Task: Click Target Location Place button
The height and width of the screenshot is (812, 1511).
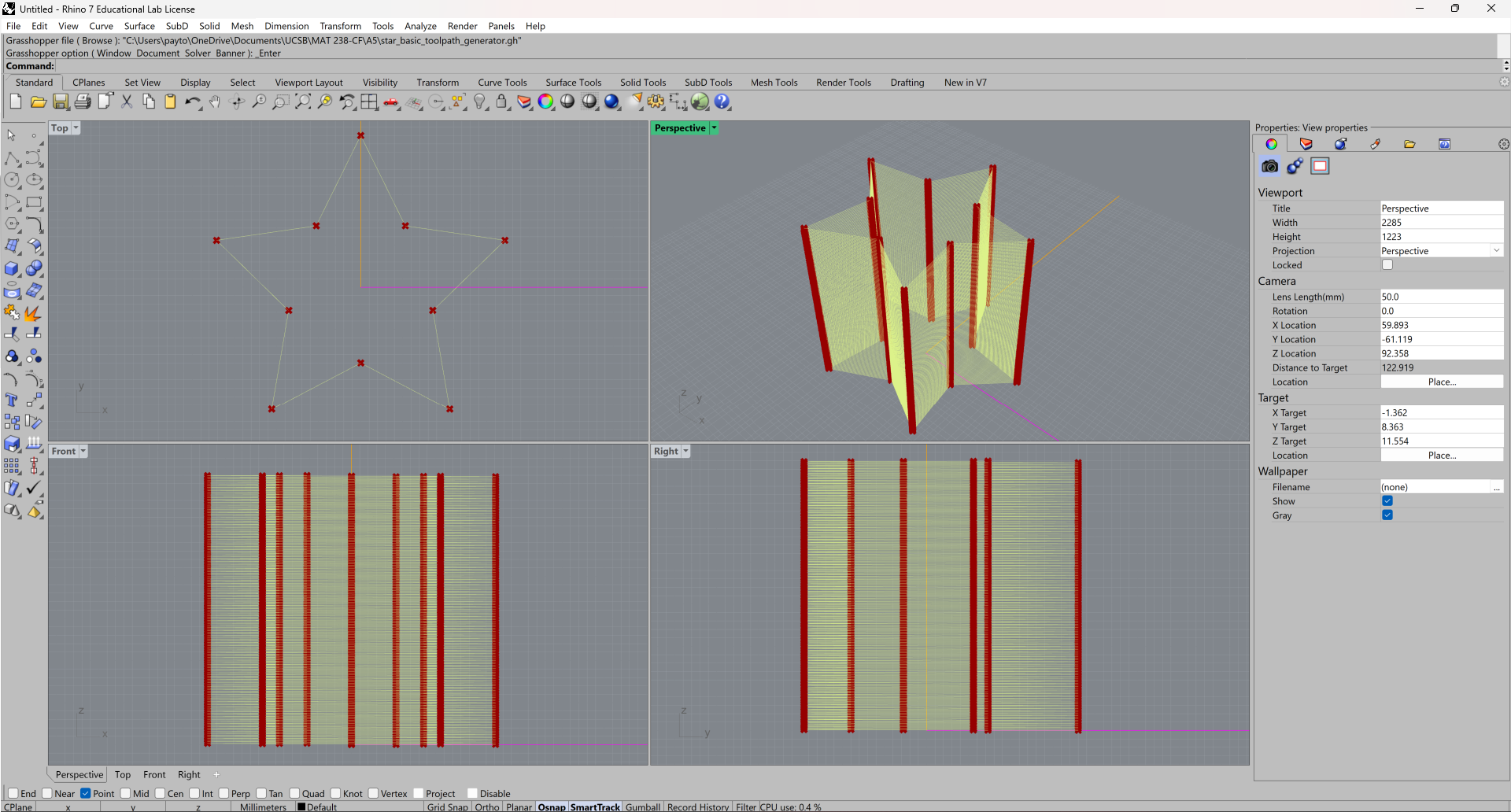Action: (1442, 456)
